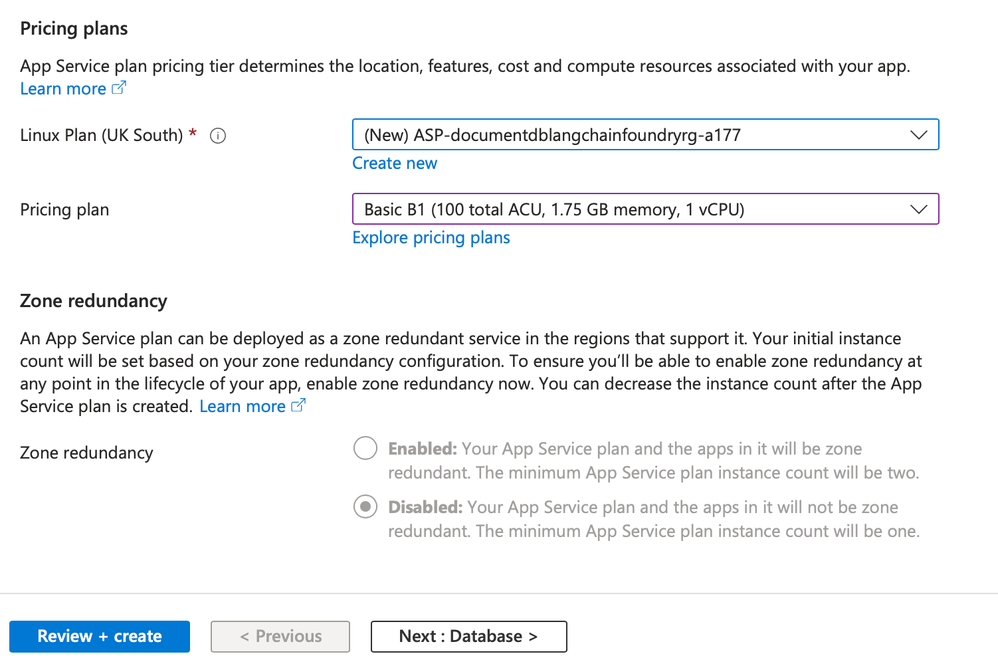Click the Linux Plan (UK South) label
This screenshot has height=670, width=998.
coord(102,135)
